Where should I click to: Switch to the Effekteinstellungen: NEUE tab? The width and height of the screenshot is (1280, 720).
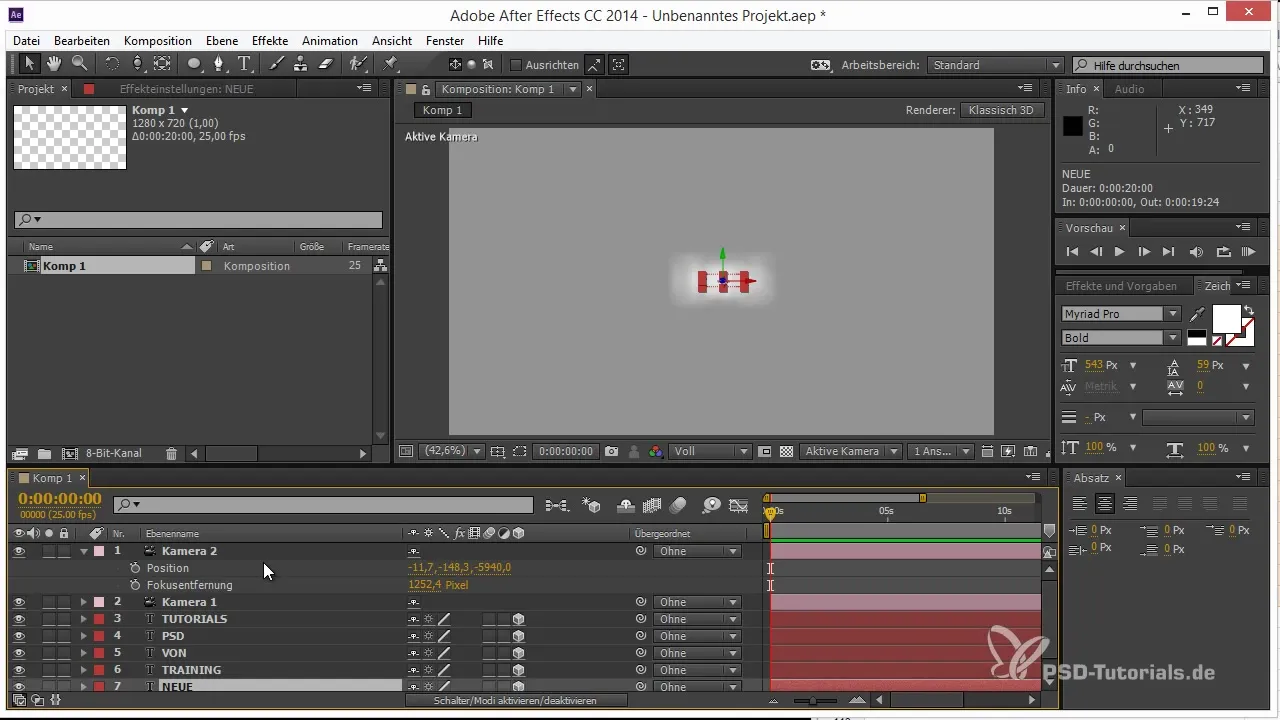(x=186, y=89)
